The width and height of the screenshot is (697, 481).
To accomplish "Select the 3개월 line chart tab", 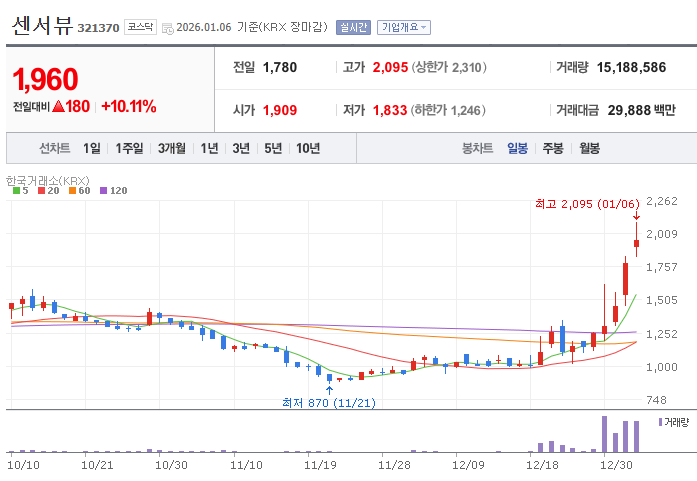I will pos(172,148).
